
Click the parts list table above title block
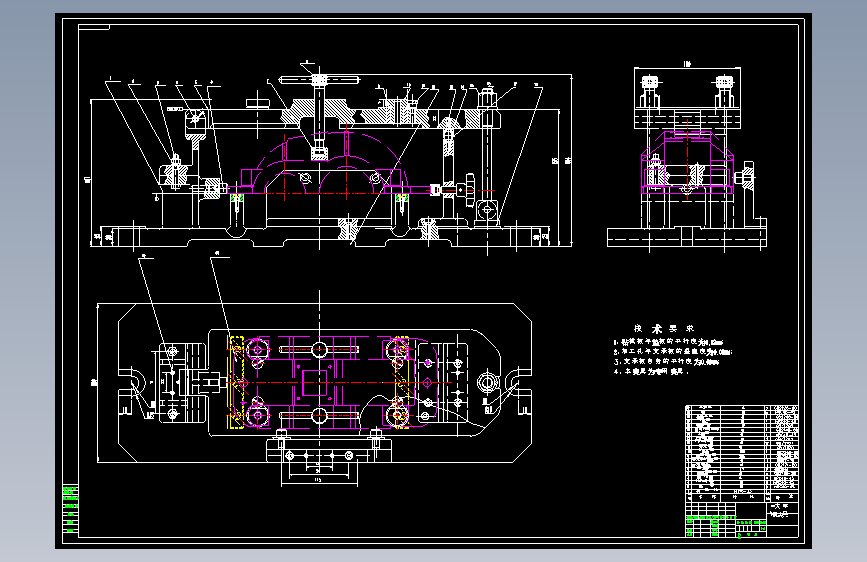tap(741, 453)
